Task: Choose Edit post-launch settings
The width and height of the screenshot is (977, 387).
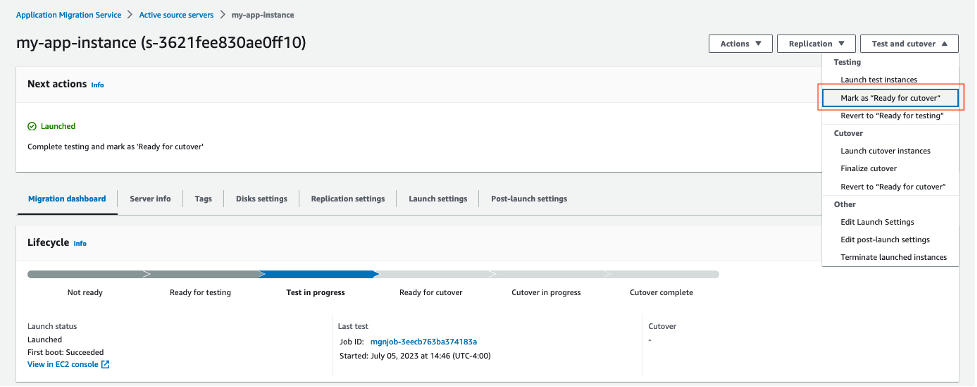Action: 885,239
